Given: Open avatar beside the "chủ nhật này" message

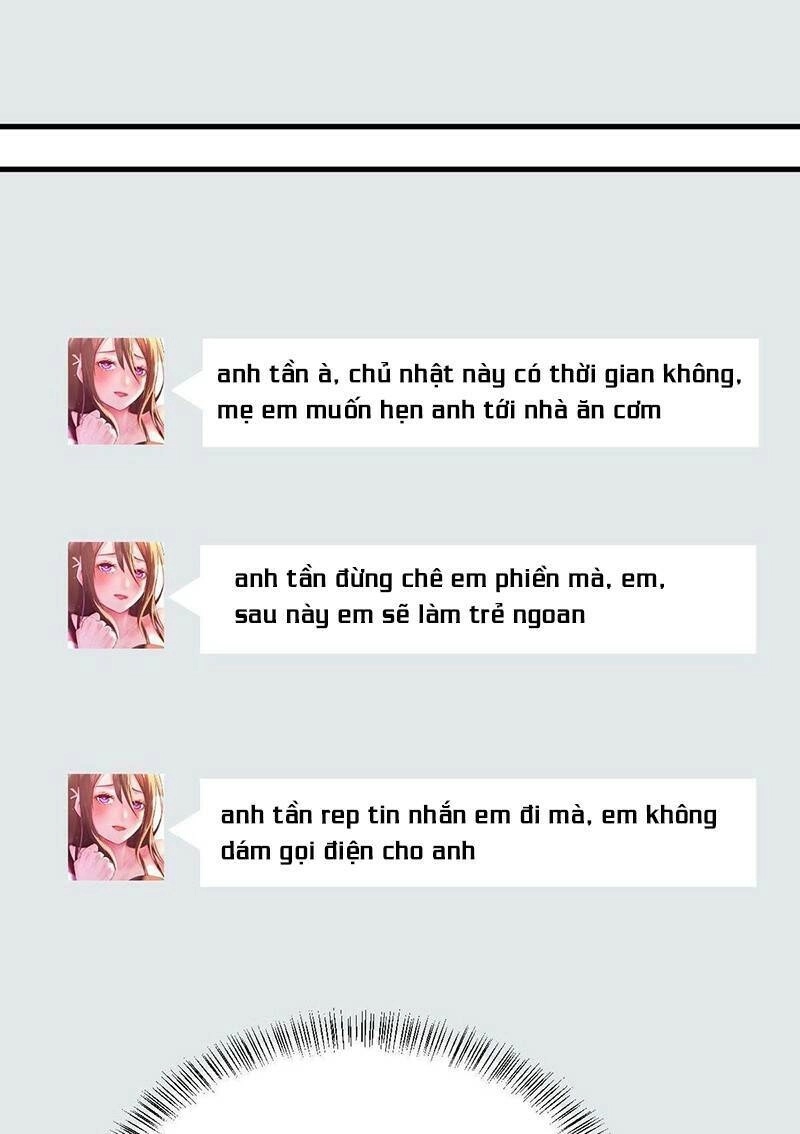Looking at the screenshot, I should click(x=116, y=391).
